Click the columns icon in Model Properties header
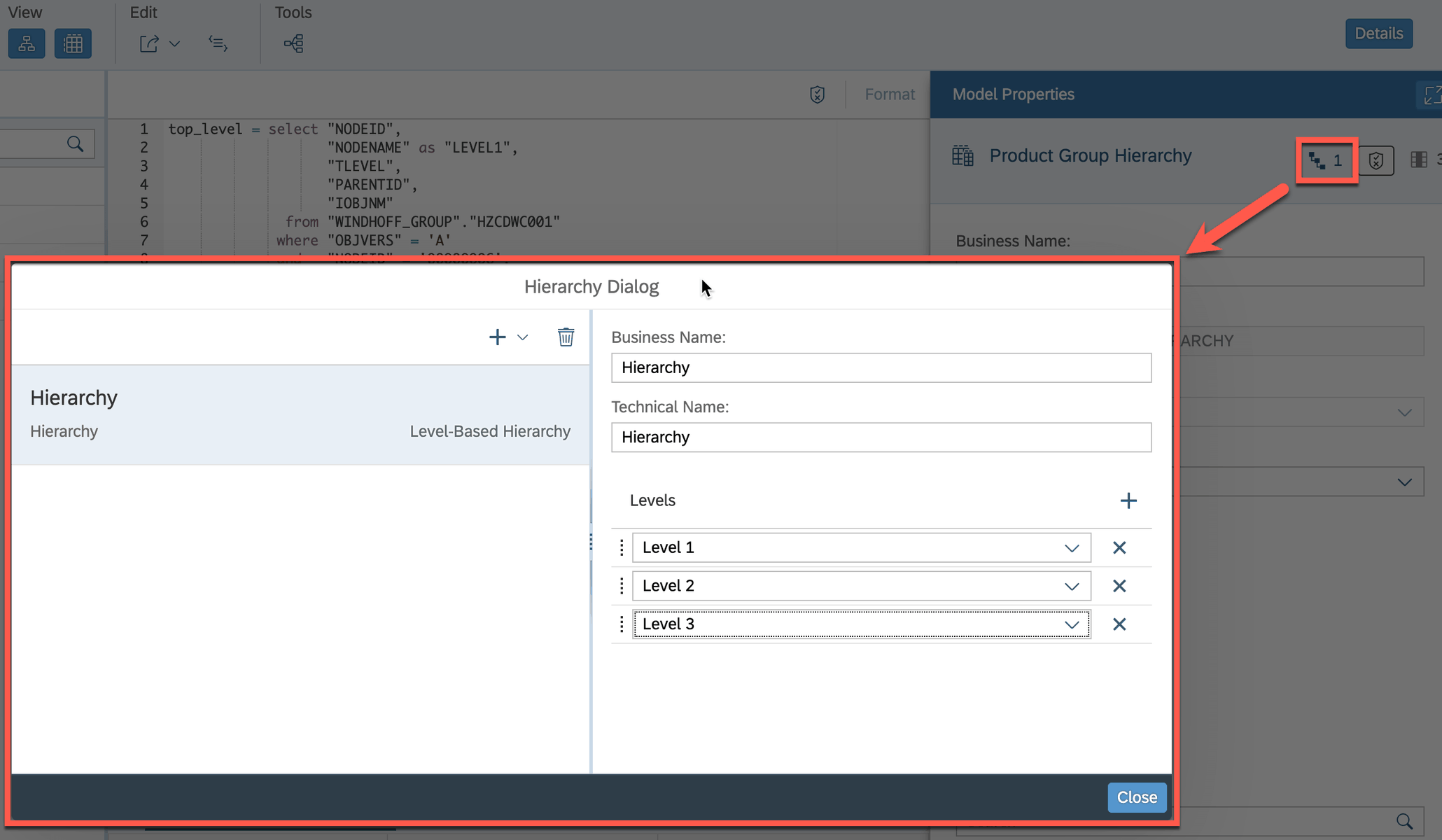The width and height of the screenshot is (1442, 840). tap(1419, 160)
